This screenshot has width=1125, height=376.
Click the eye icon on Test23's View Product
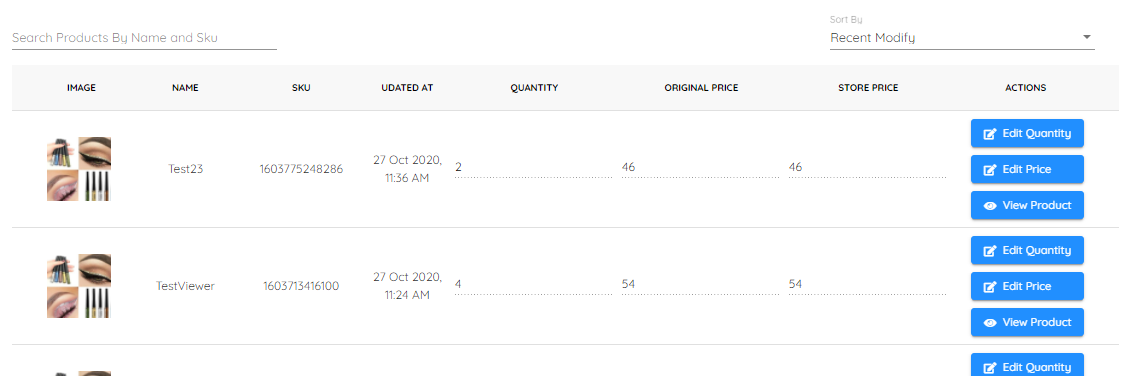pos(989,206)
